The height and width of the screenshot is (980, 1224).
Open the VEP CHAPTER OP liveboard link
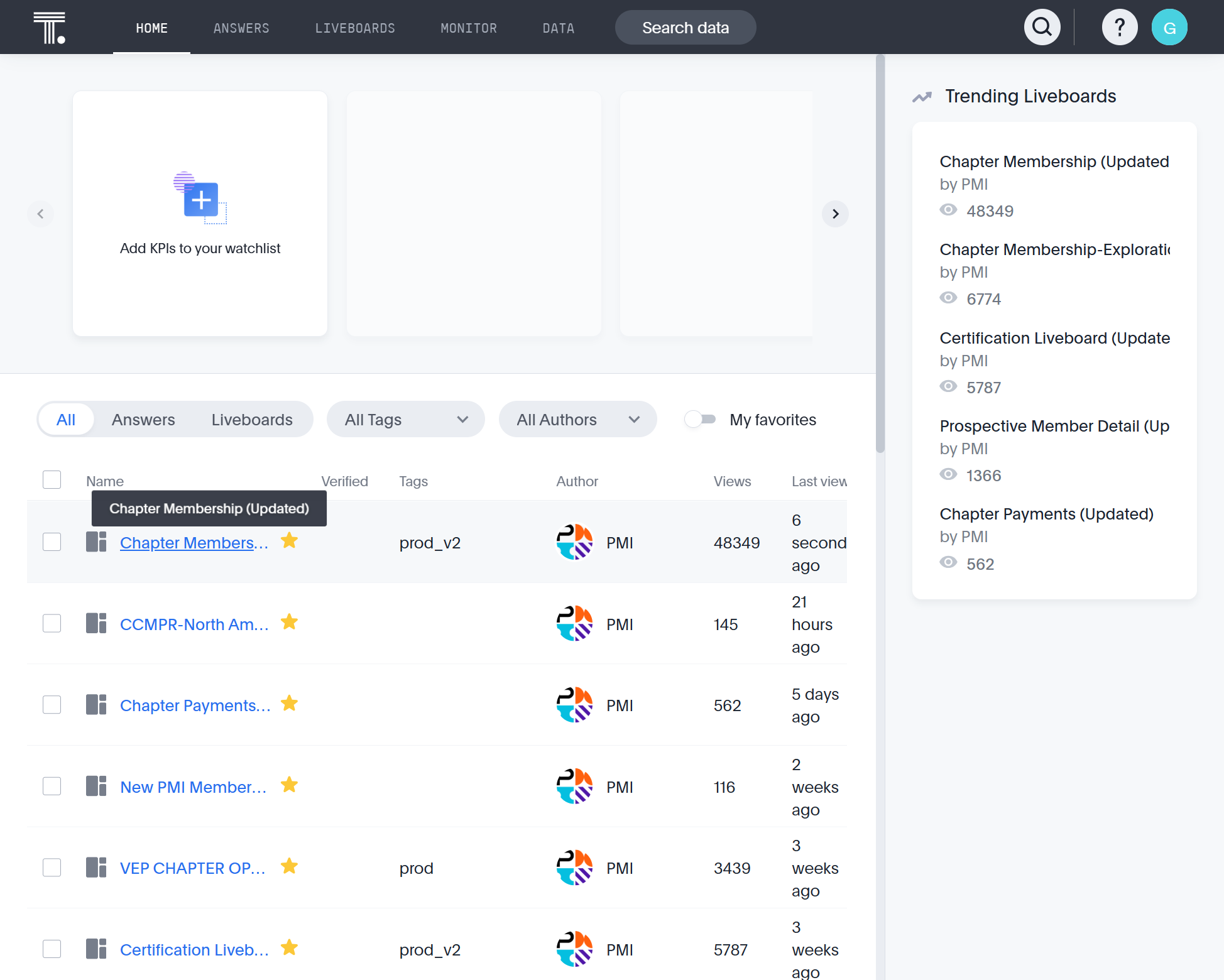(193, 868)
